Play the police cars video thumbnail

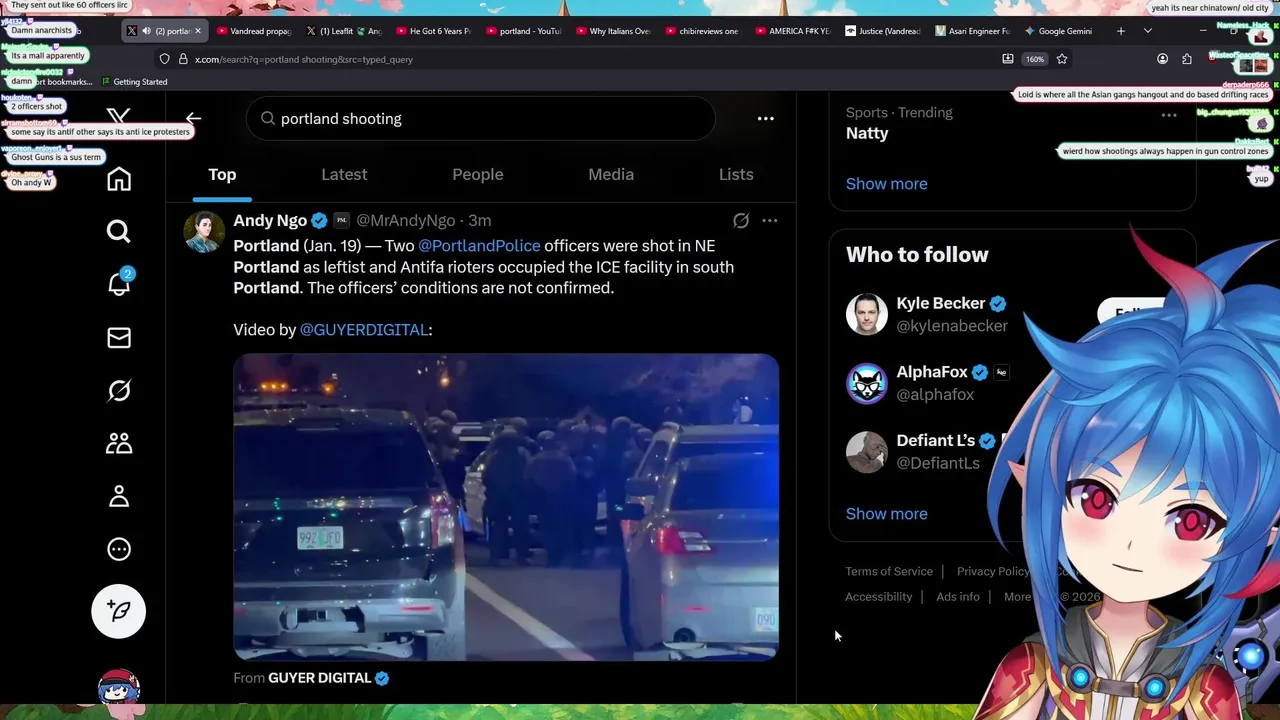(x=506, y=507)
